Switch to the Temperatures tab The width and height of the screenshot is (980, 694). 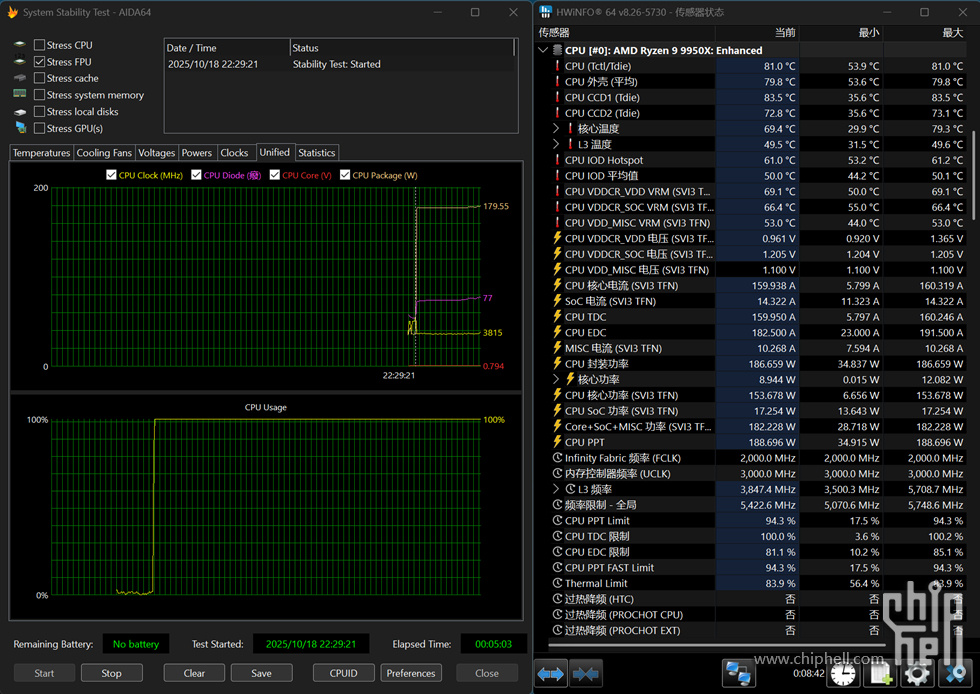41,153
